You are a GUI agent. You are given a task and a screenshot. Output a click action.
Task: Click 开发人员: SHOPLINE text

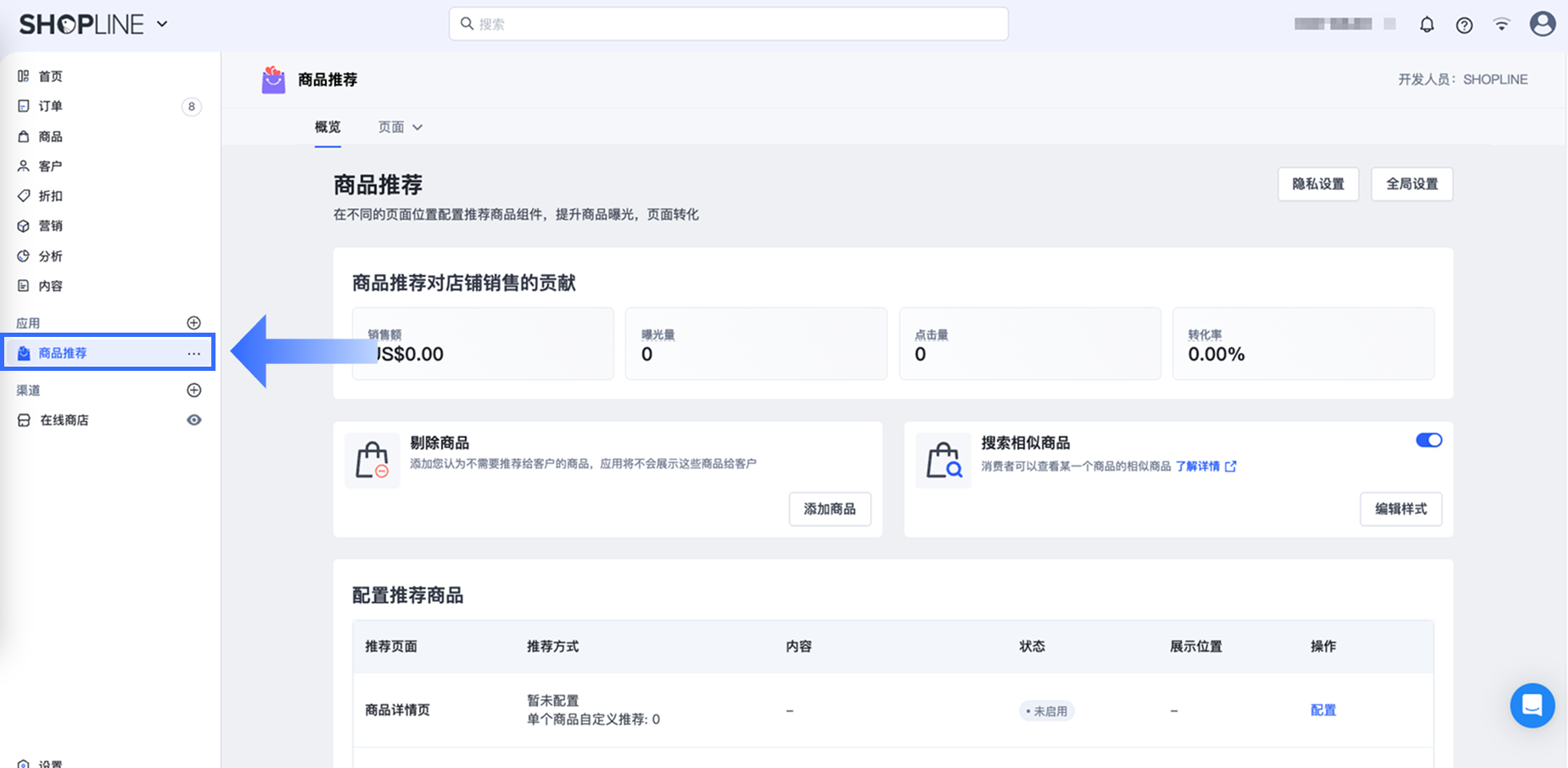click(x=1463, y=80)
